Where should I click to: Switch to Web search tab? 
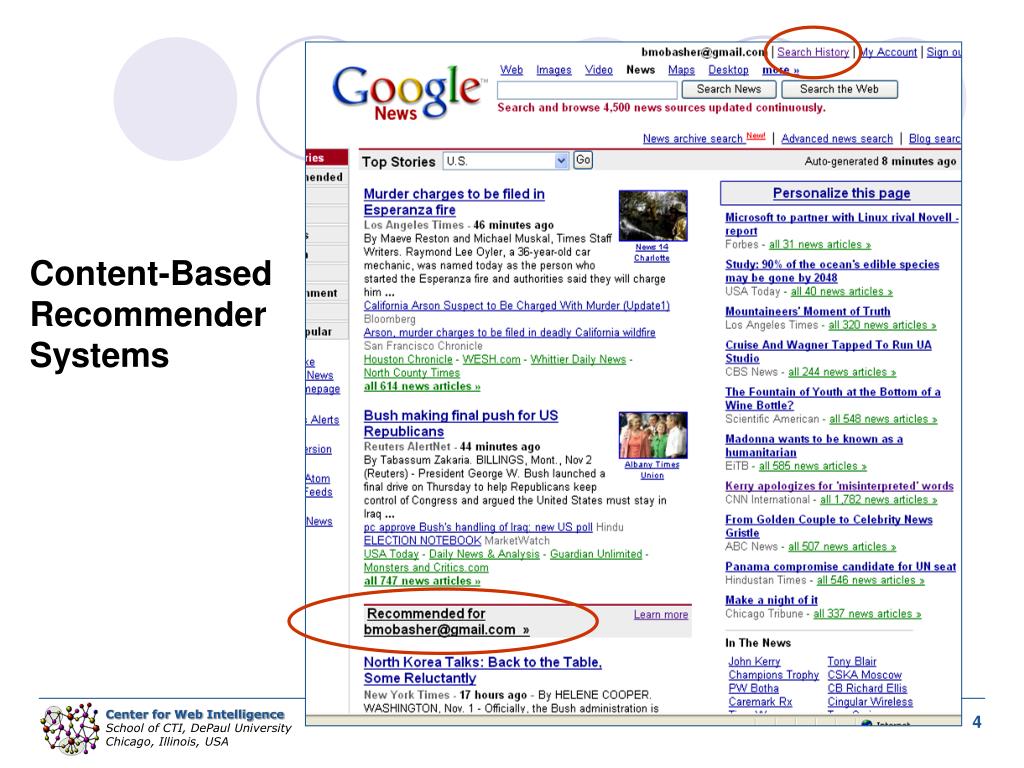tap(511, 70)
